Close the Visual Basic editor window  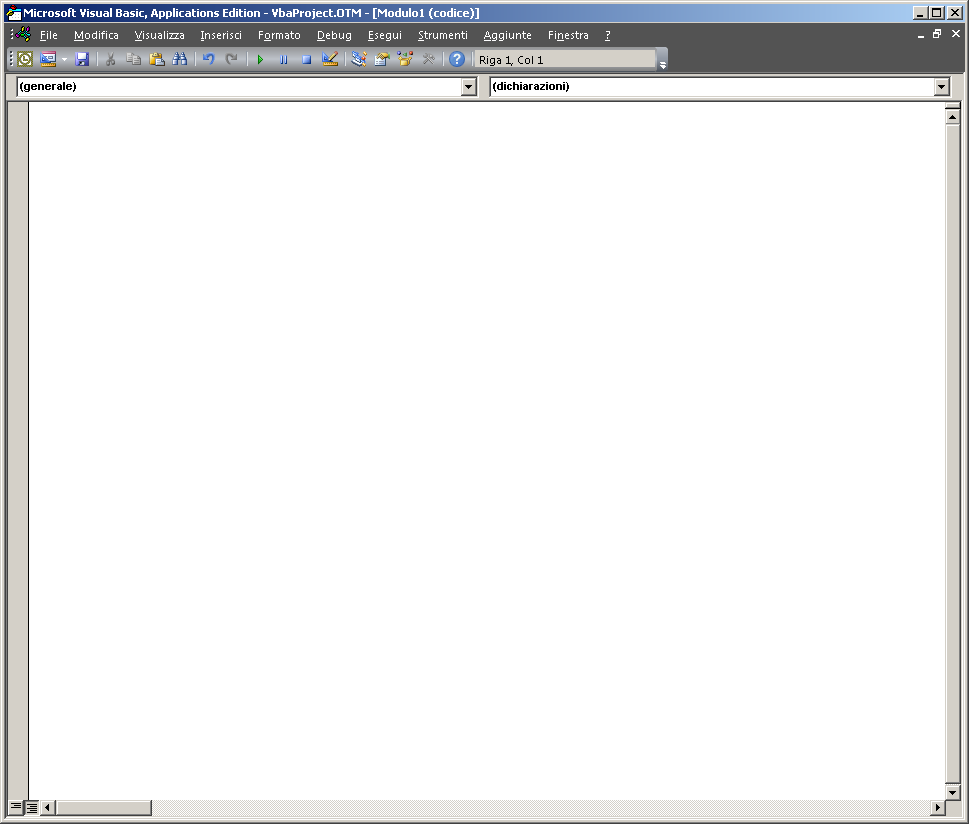[955, 12]
